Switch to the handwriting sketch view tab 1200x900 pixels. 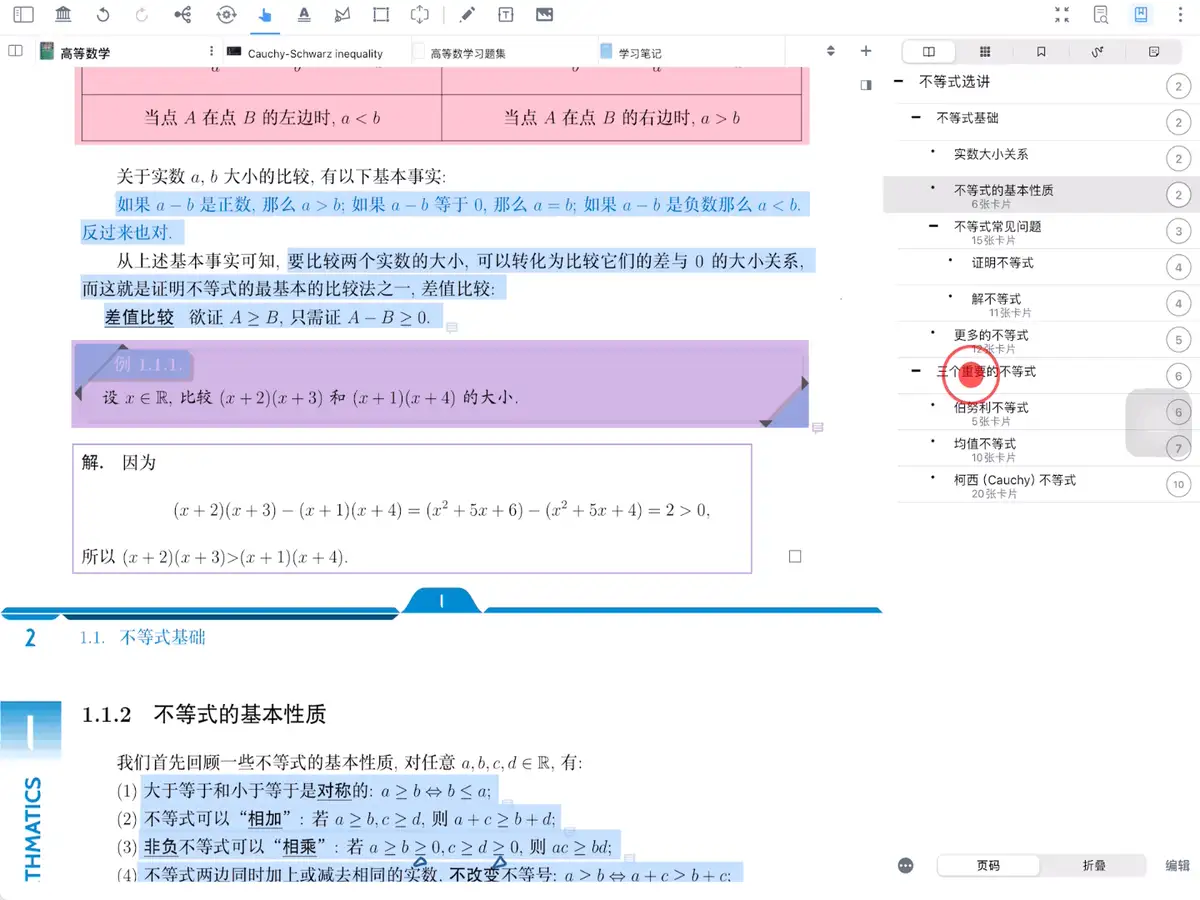pos(1098,51)
